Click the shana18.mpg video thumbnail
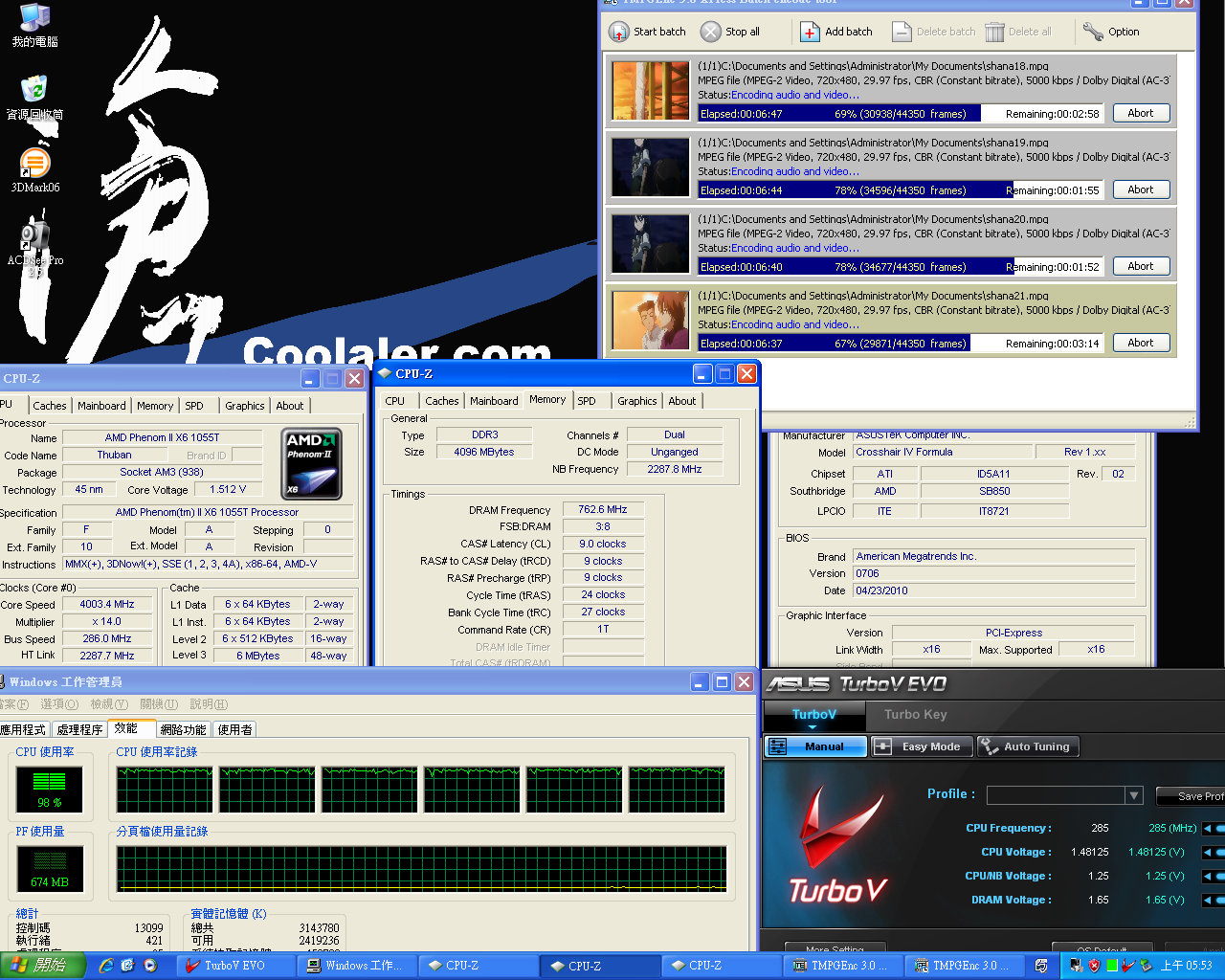Viewport: 1225px width, 980px height. [651, 91]
